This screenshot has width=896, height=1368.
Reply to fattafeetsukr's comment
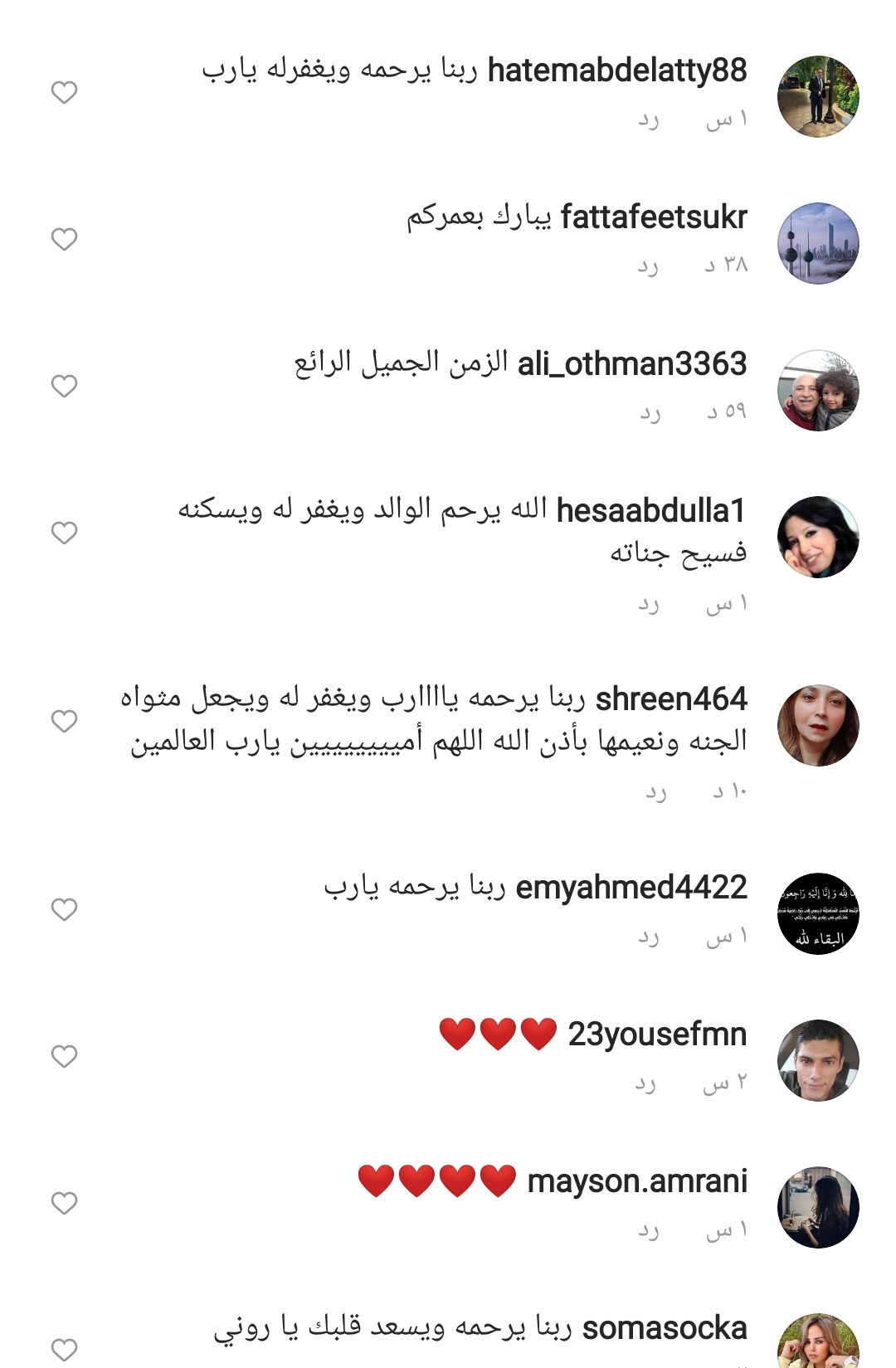649,266
